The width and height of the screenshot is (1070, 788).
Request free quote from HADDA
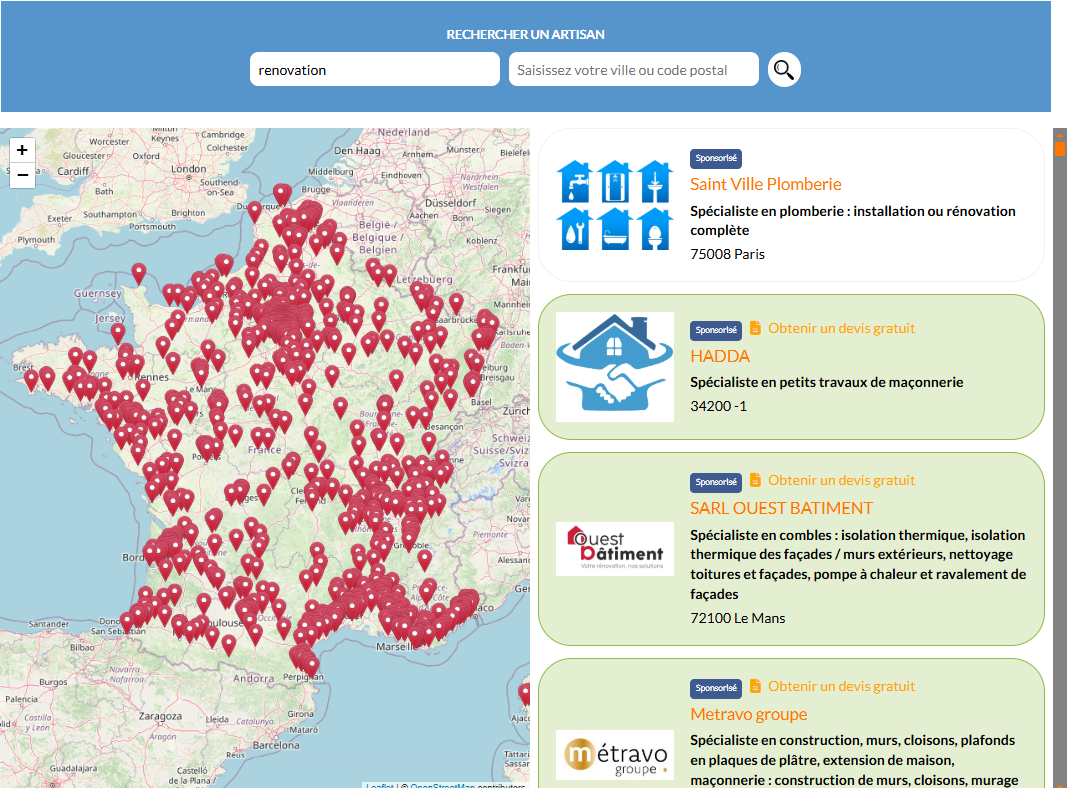coord(841,328)
